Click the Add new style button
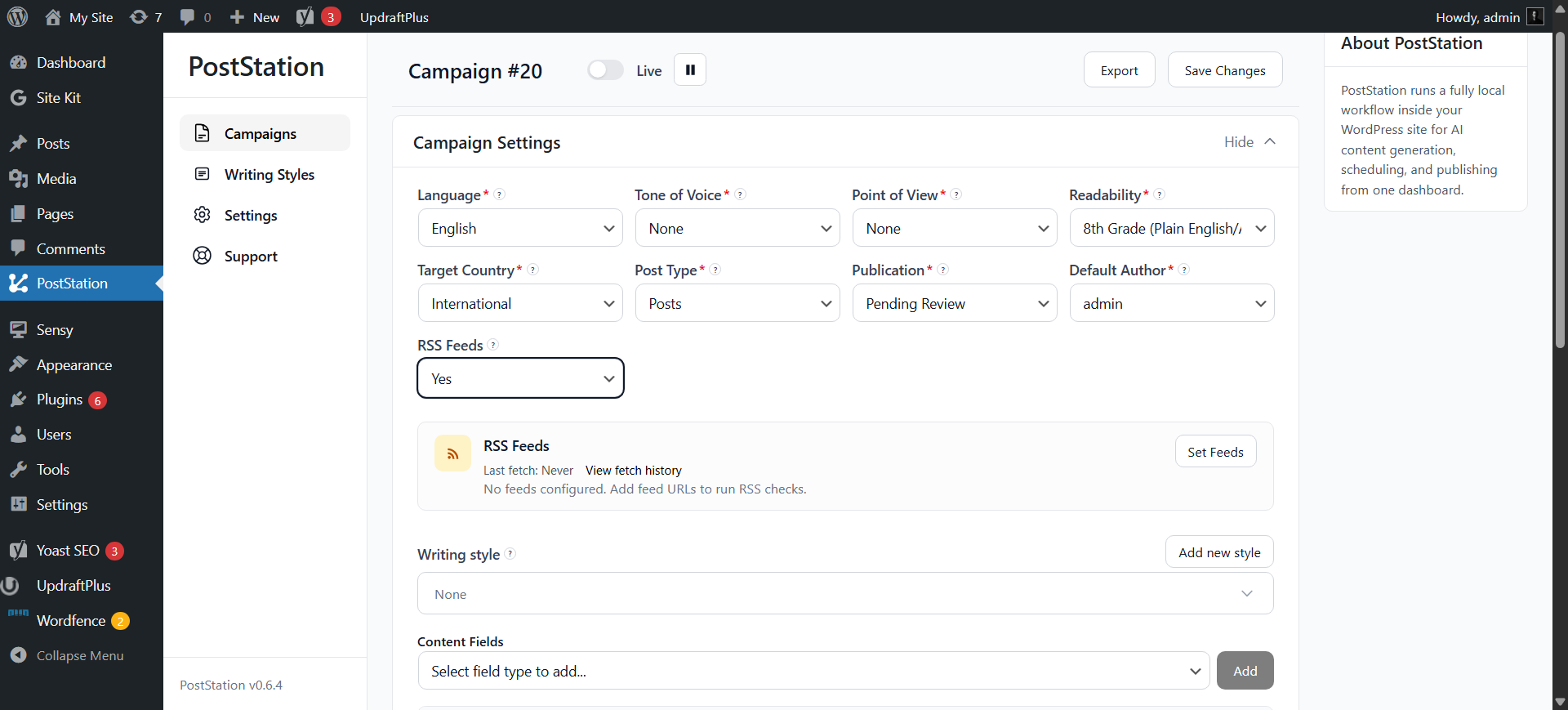The width and height of the screenshot is (1568, 710). coord(1219,552)
